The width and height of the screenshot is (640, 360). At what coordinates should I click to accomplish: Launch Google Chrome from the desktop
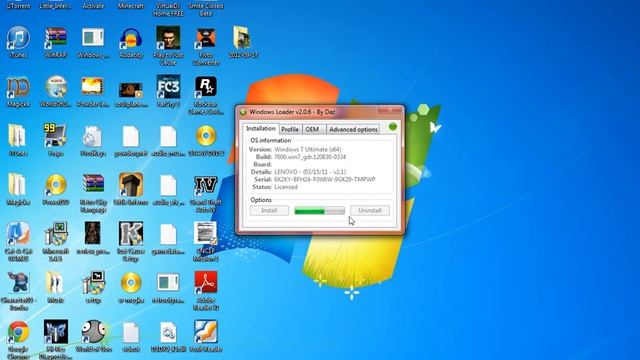(x=18, y=332)
